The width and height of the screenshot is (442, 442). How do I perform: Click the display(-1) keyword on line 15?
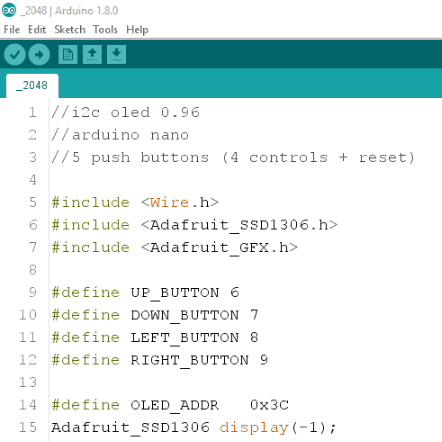pos(254,428)
